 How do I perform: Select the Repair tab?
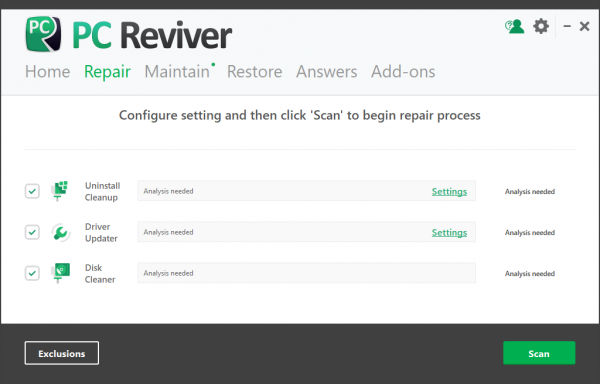point(108,72)
